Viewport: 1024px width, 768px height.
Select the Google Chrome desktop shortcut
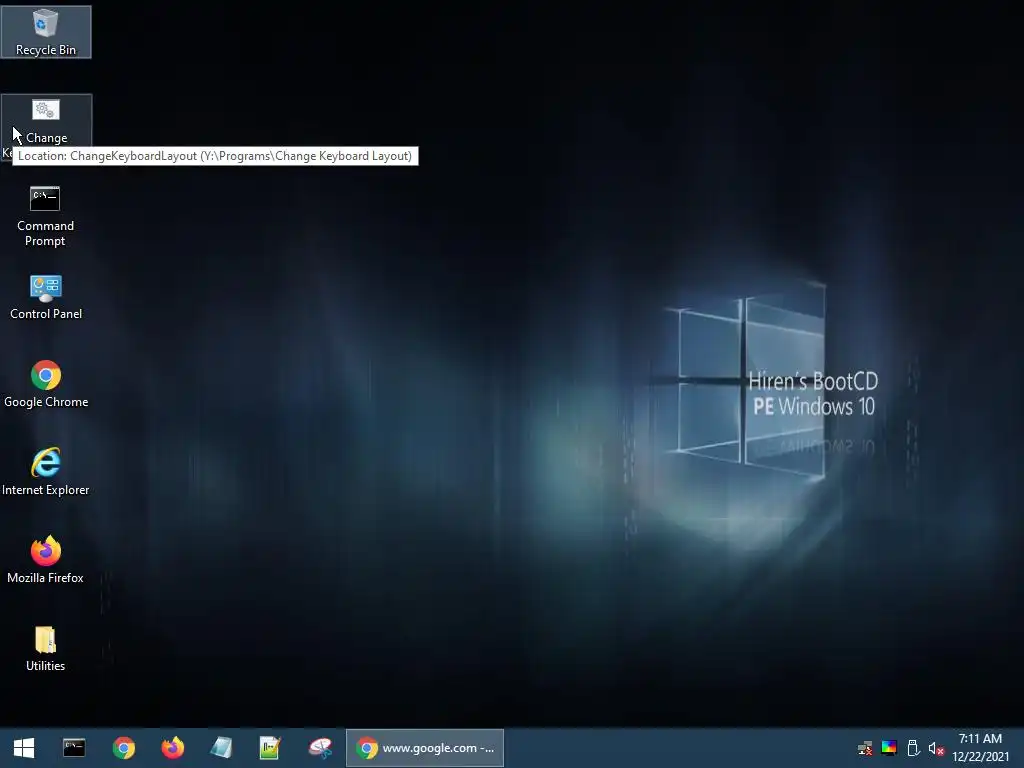pyautogui.click(x=46, y=385)
